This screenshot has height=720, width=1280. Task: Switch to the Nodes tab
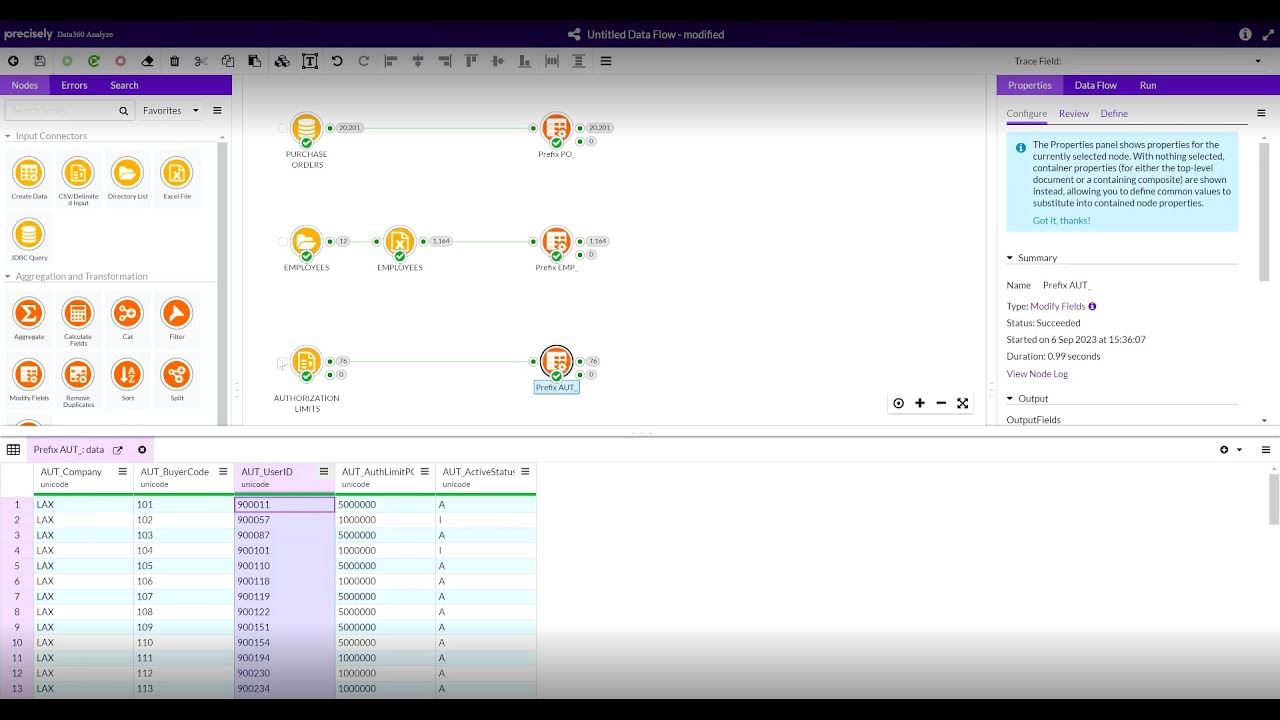[25, 85]
